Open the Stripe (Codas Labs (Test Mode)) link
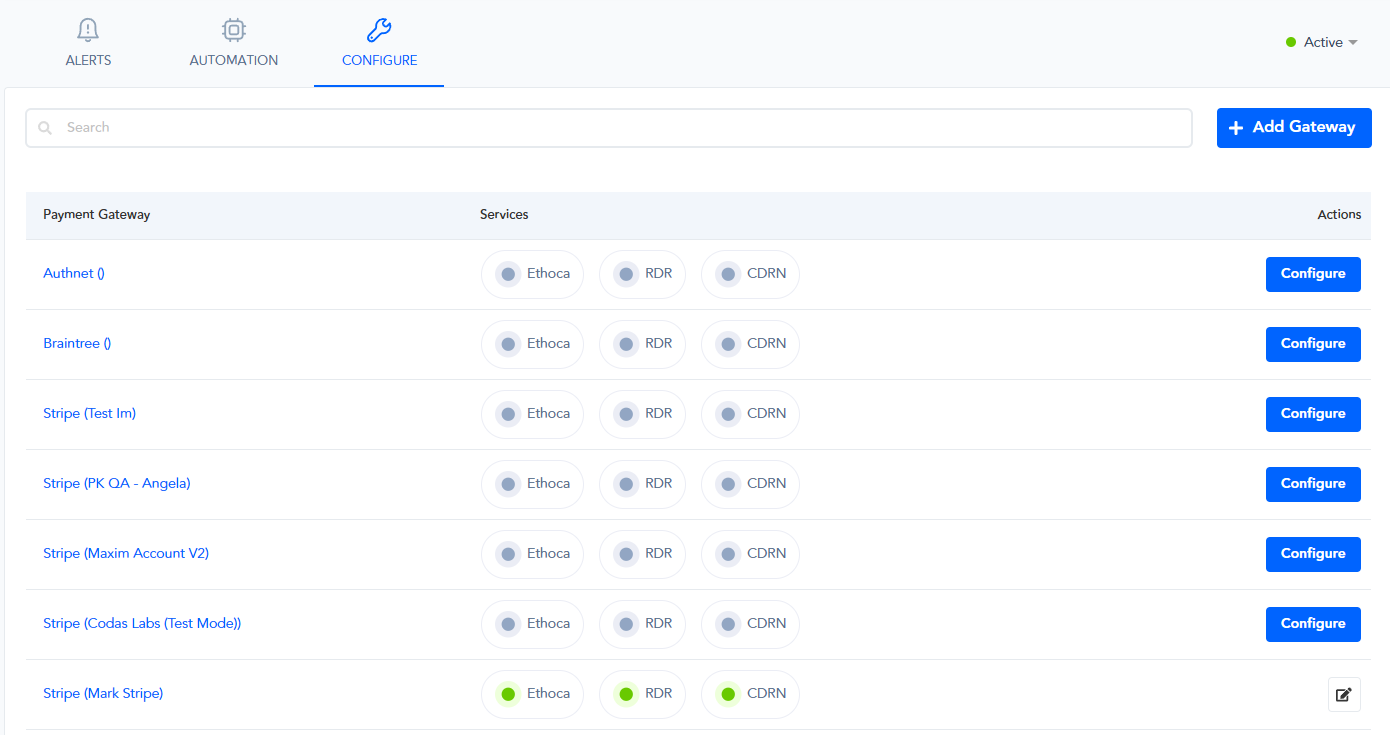Image resolution: width=1390 pixels, height=735 pixels. pos(142,624)
